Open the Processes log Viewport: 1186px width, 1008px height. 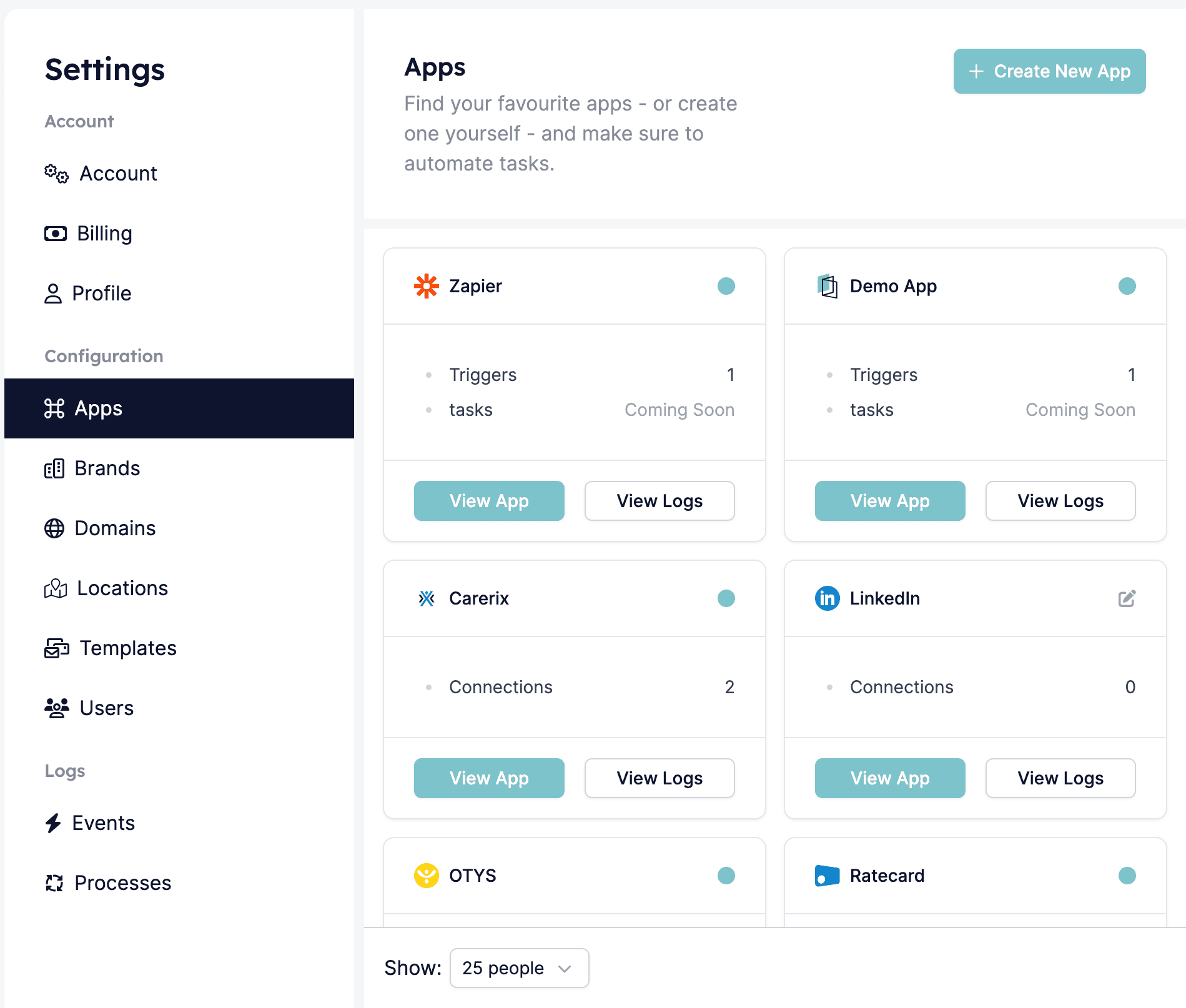179,883
